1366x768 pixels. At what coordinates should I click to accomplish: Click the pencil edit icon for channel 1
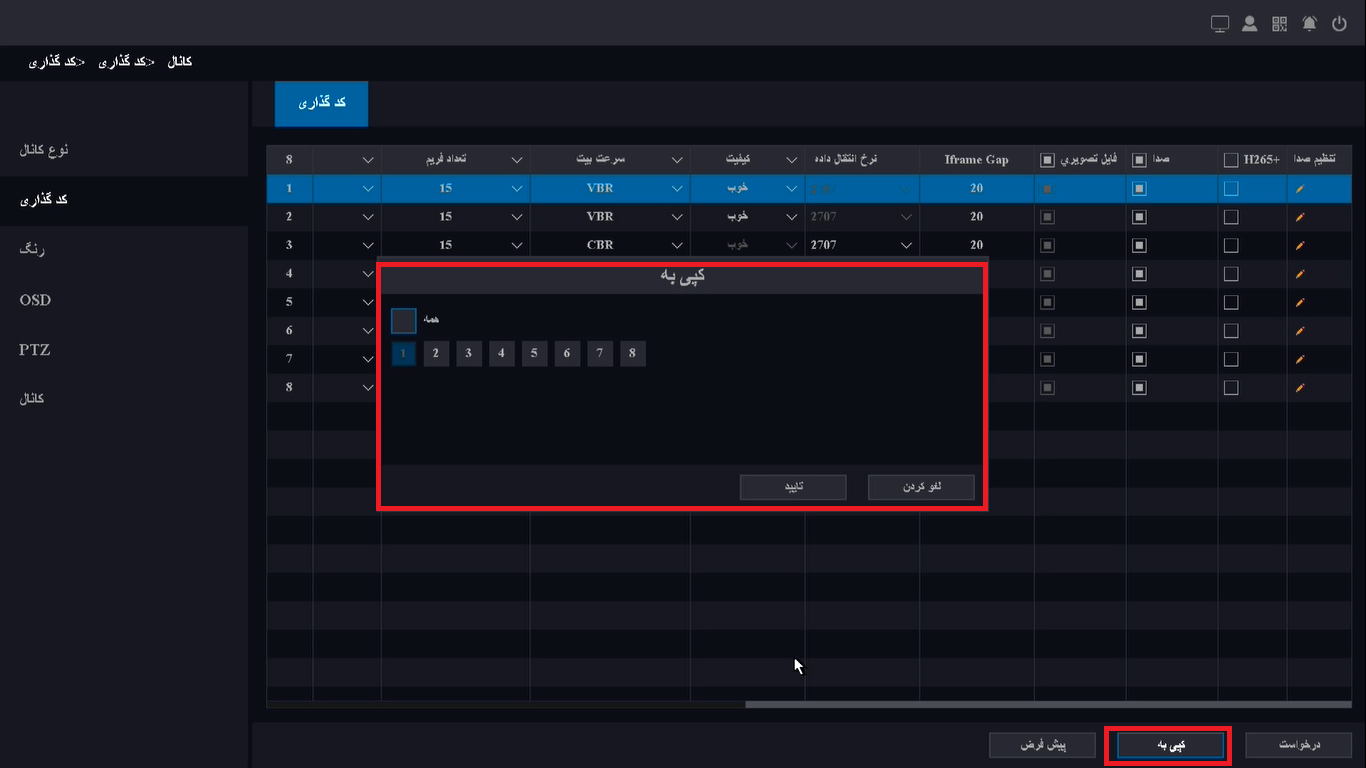1300,188
